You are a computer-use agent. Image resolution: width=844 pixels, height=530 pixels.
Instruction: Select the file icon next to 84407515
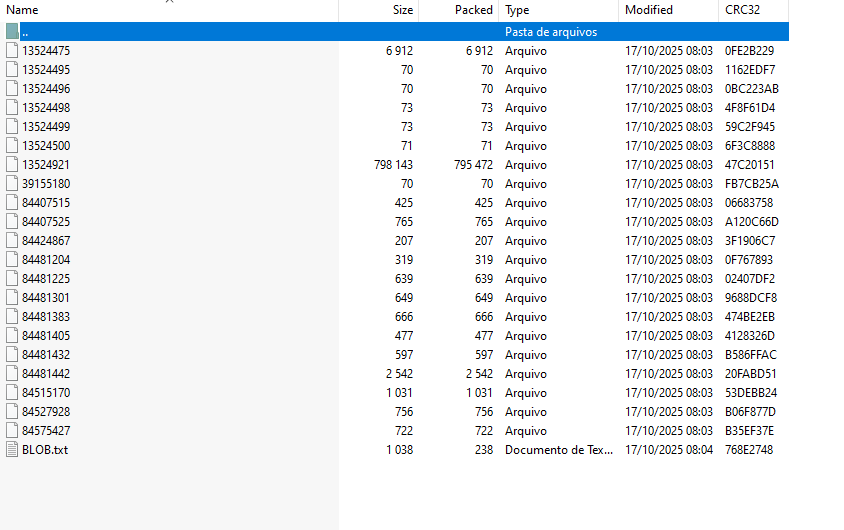[12, 203]
